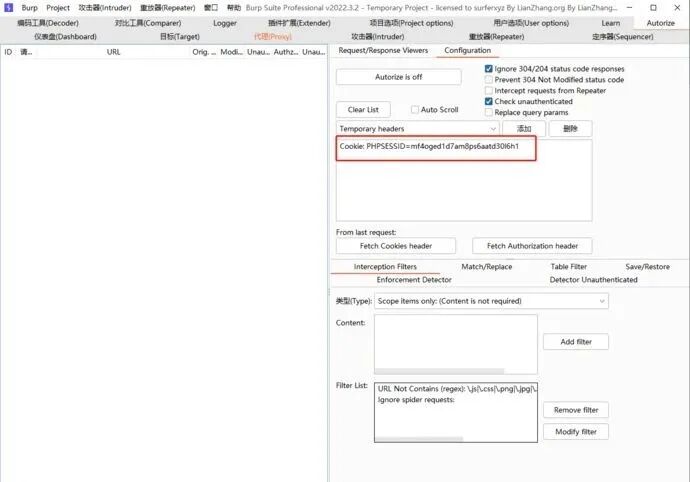
Task: Click the Autorize is off button
Action: [399, 77]
